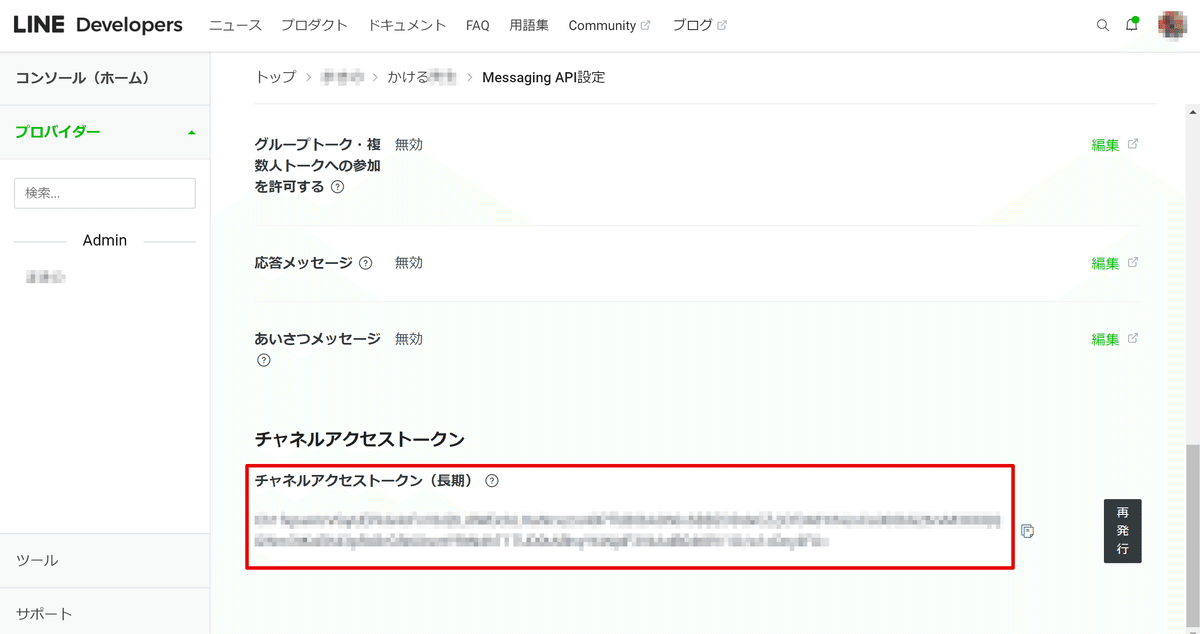The width and height of the screenshot is (1200, 634).
Task: Open the ブログ external link
Action: tap(700, 25)
